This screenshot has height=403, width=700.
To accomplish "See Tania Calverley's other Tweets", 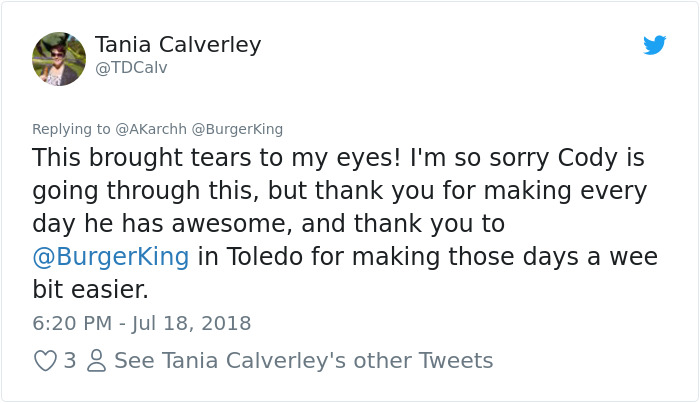I will [x=303, y=360].
